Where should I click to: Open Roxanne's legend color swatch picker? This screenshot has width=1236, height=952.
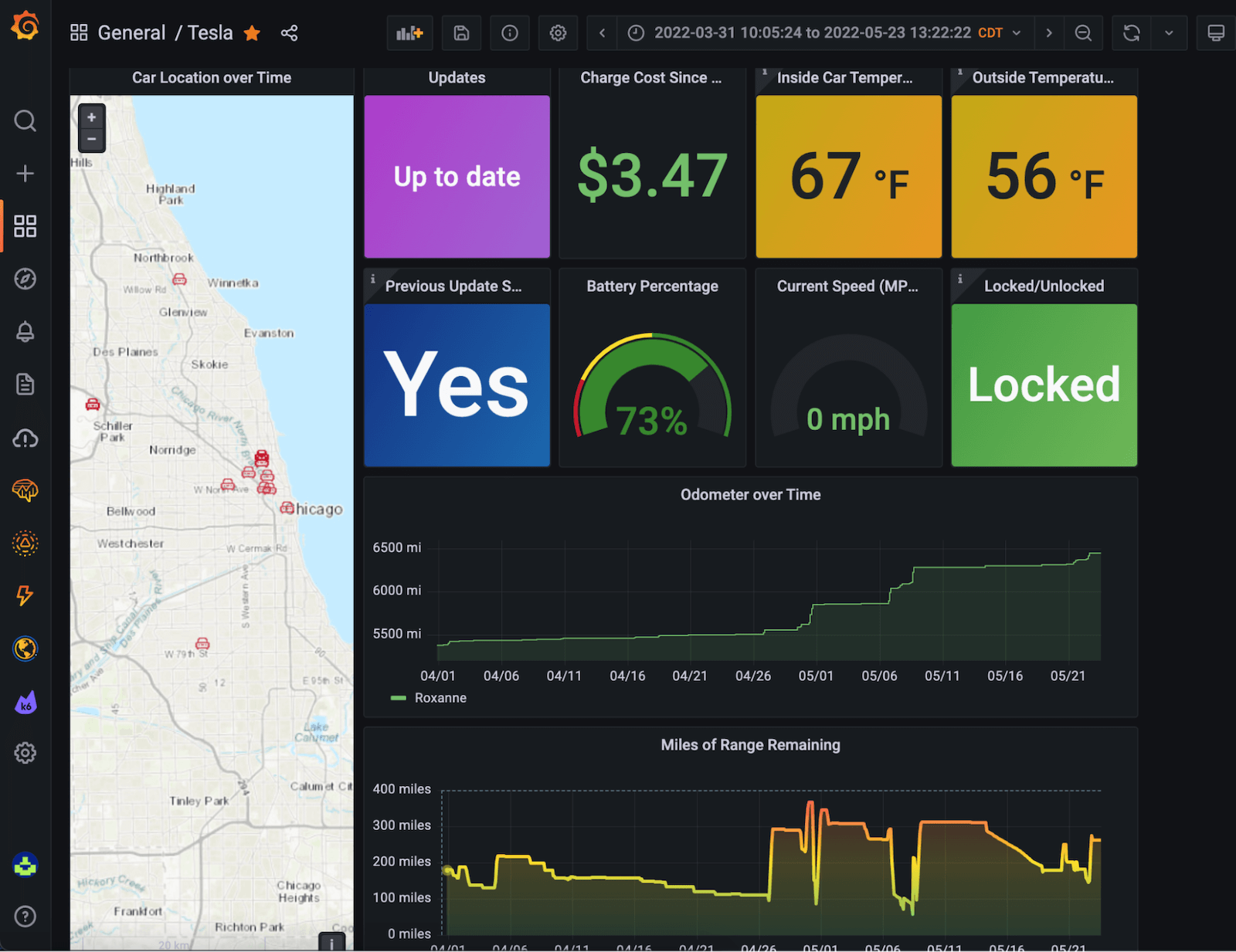coord(399,697)
